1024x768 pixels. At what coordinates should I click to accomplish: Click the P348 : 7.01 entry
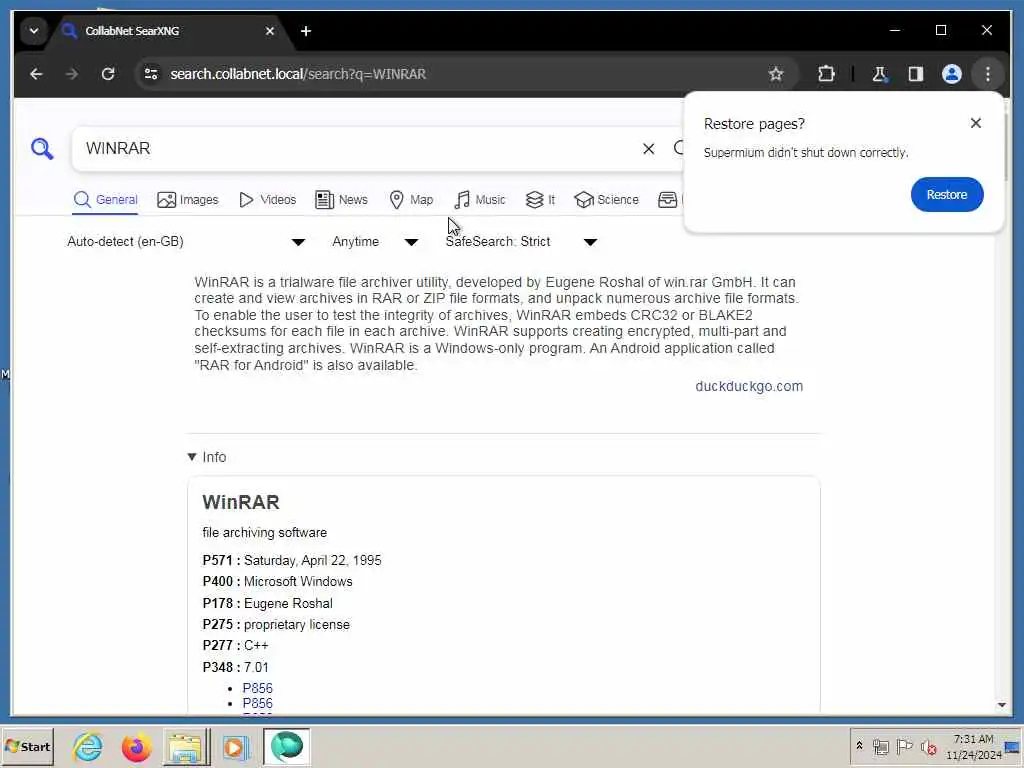click(x=236, y=667)
